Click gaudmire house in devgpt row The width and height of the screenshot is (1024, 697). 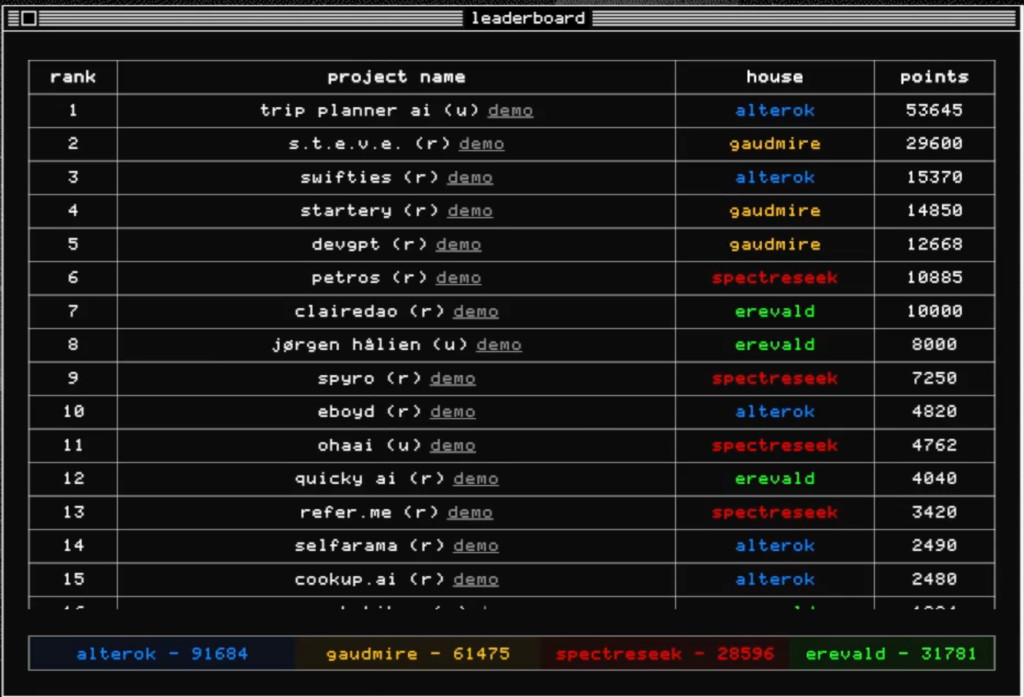775,244
